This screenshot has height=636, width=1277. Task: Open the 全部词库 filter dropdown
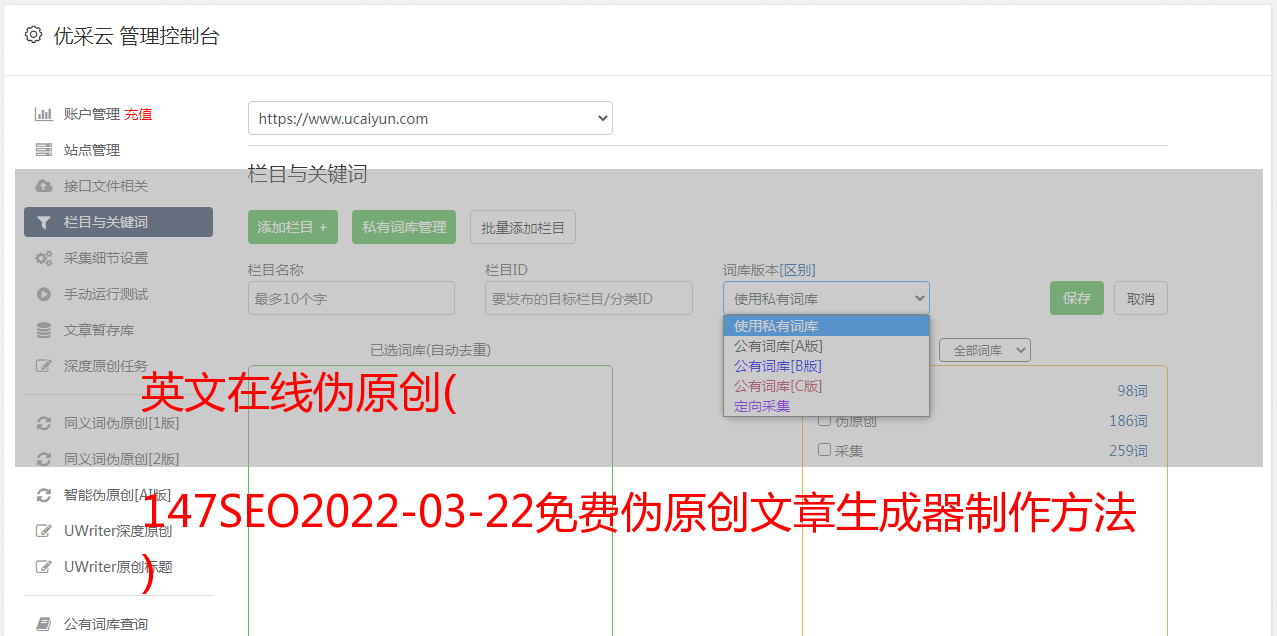click(x=985, y=350)
